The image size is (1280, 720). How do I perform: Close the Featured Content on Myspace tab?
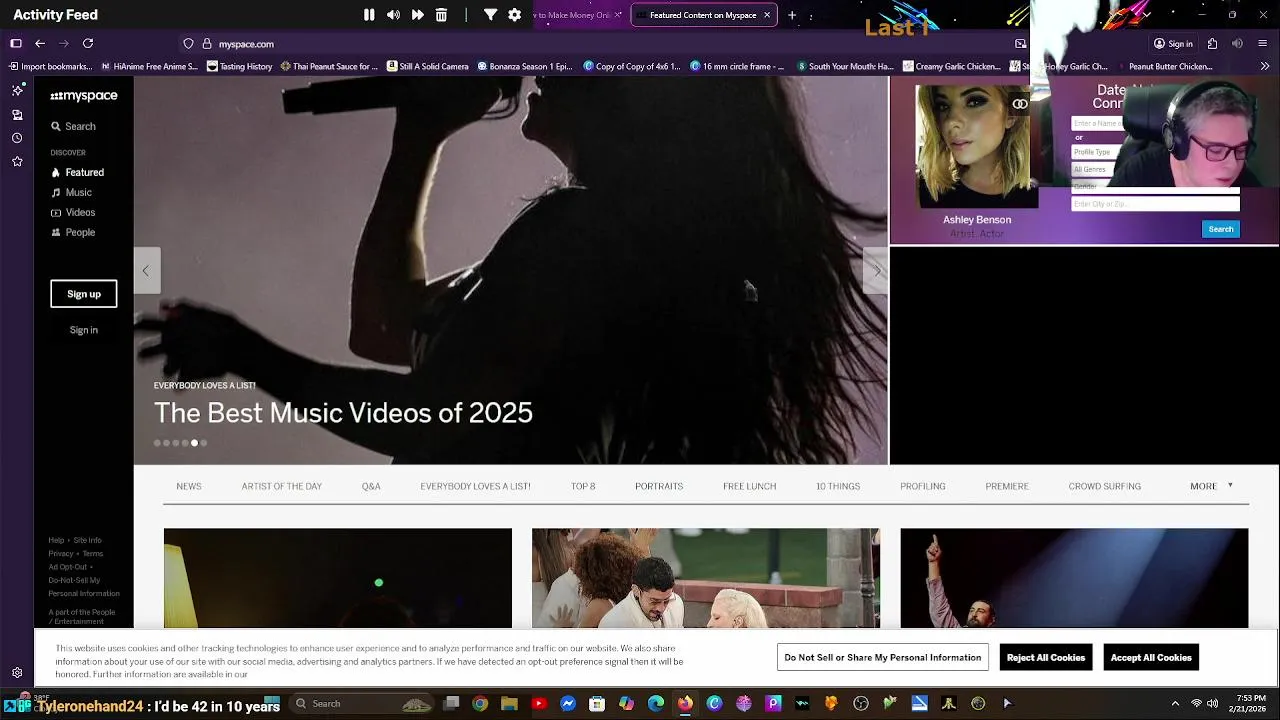[767, 15]
